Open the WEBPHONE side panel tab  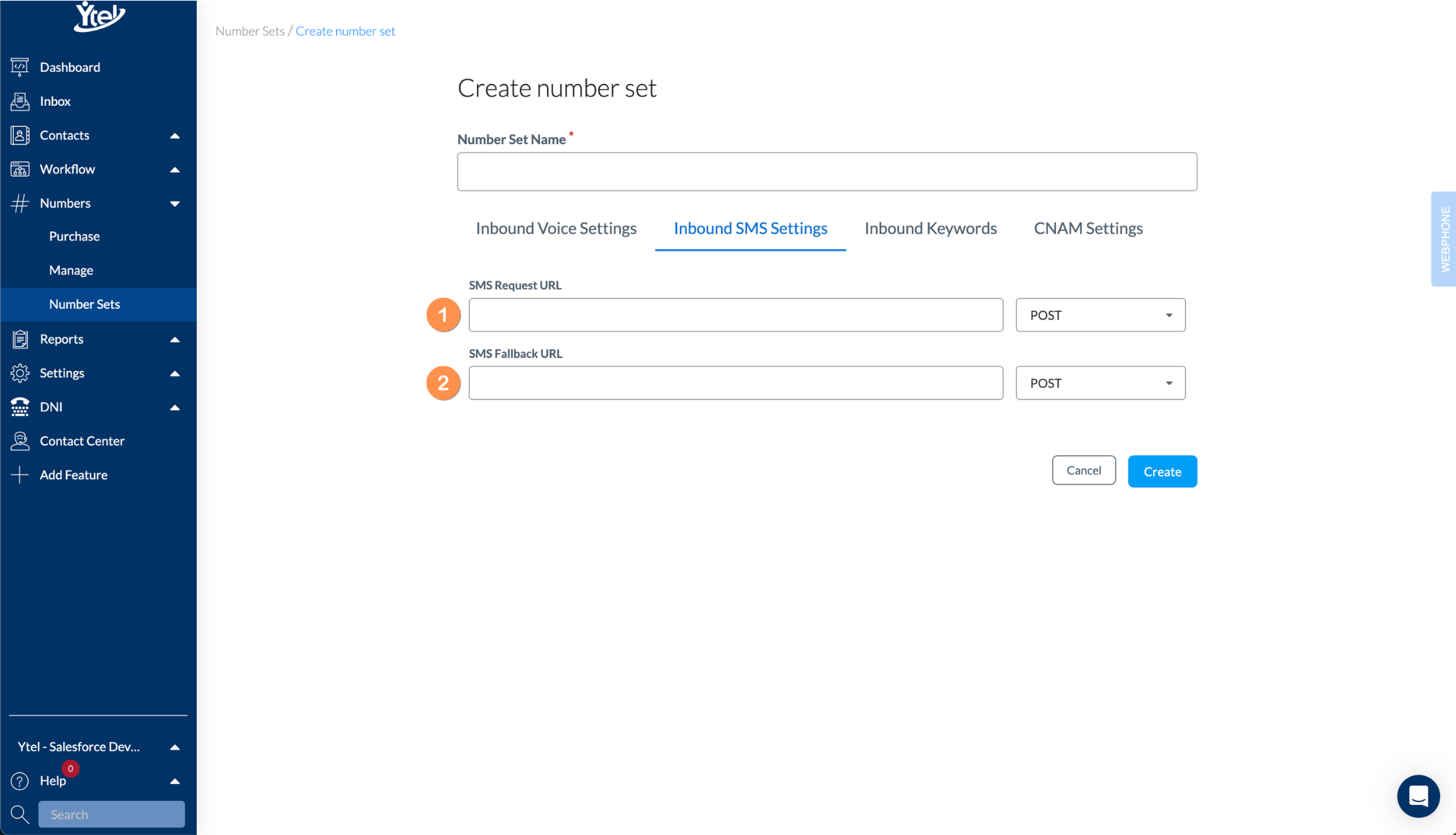[1444, 239]
